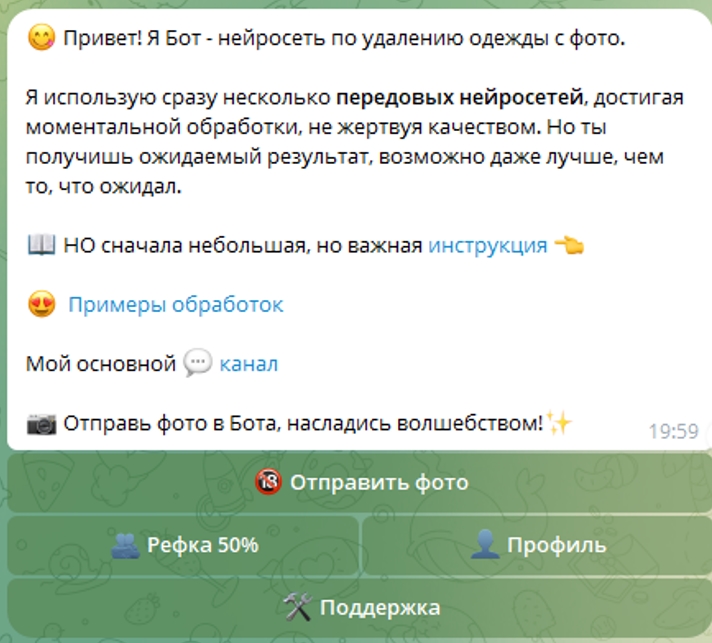
Task: Click the 'Отправить фото' button
Action: pyautogui.click(x=360, y=482)
